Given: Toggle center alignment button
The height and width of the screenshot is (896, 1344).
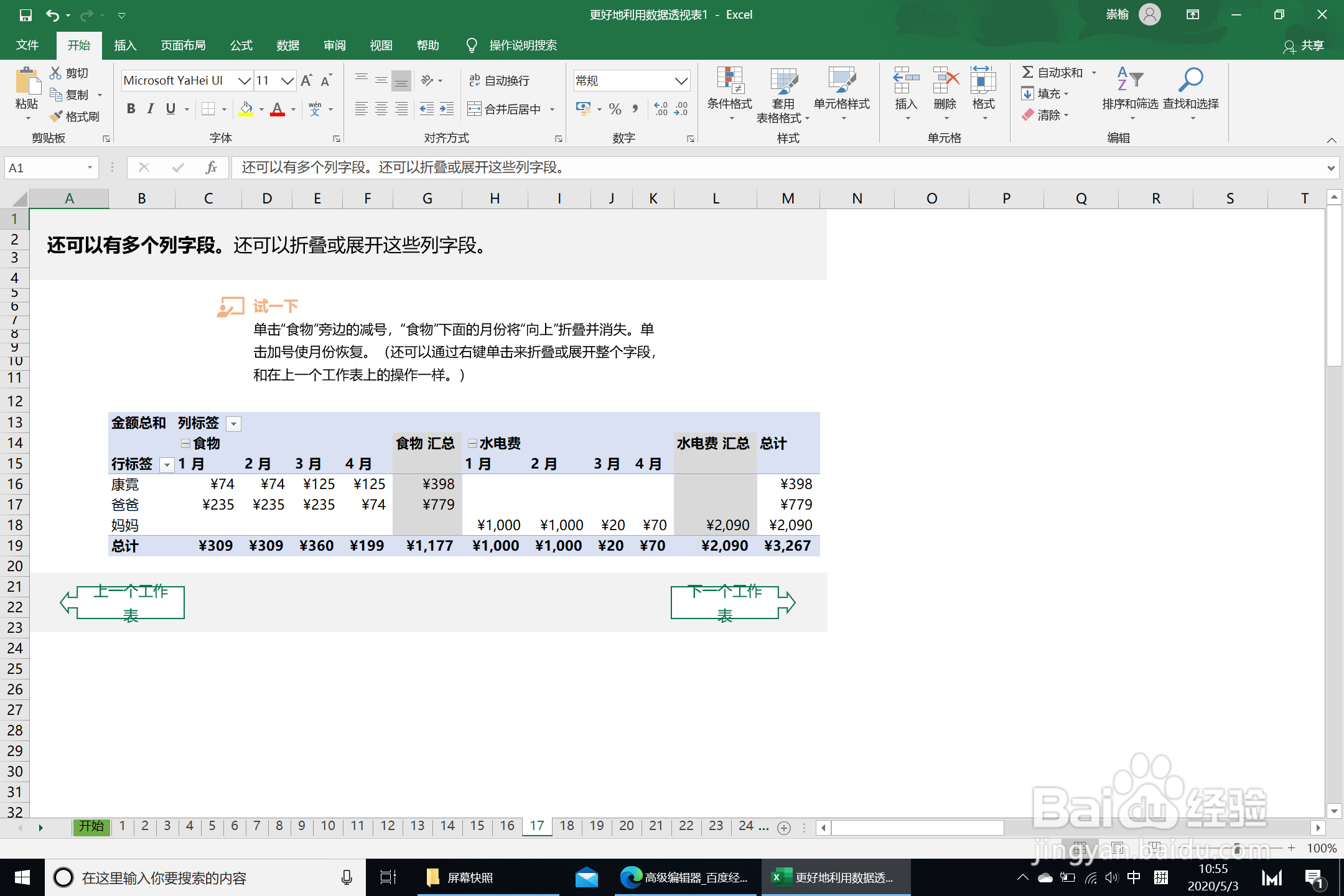Looking at the screenshot, I should (381, 109).
